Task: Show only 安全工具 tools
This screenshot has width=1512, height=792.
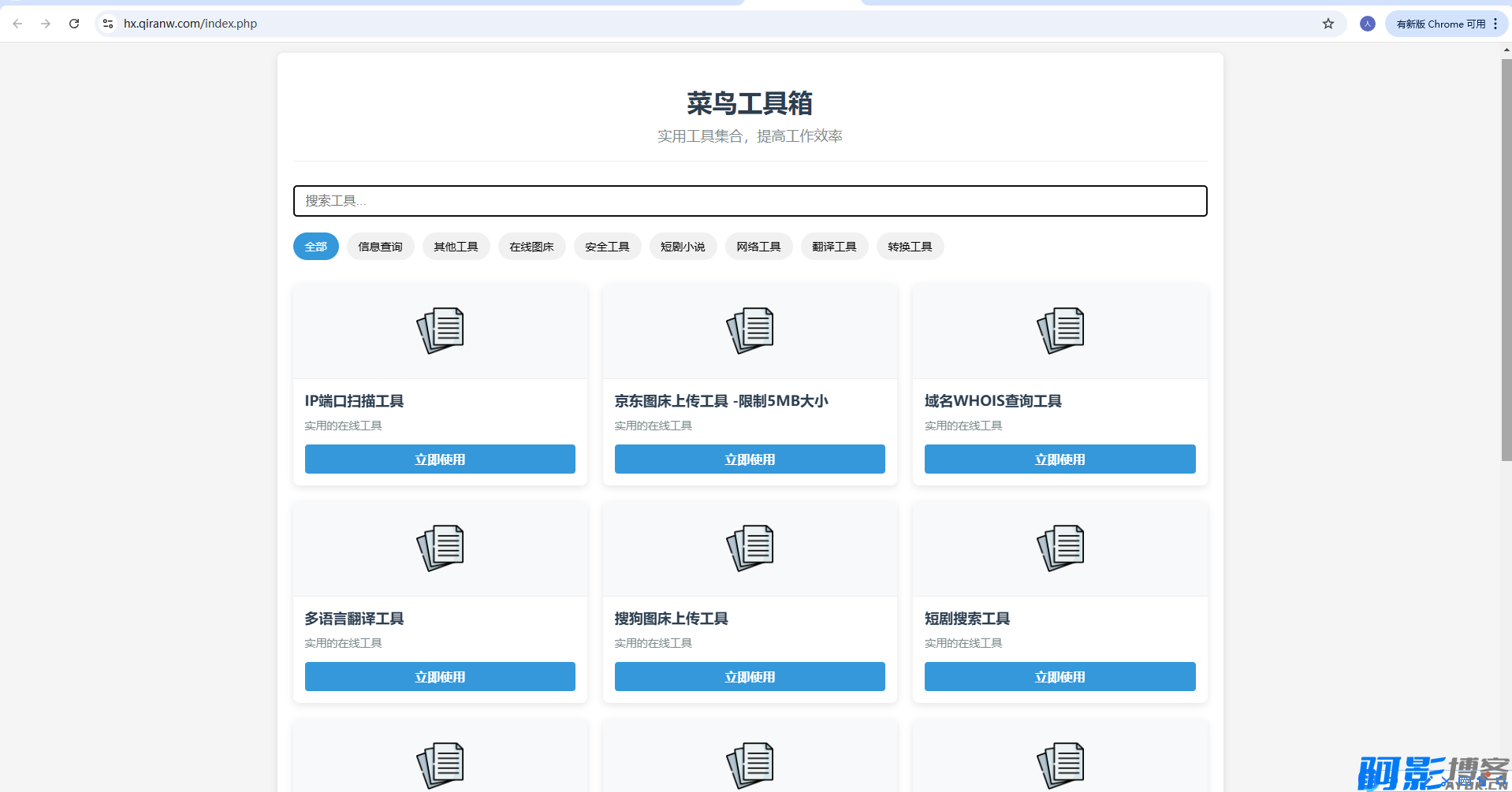Action: pos(607,247)
